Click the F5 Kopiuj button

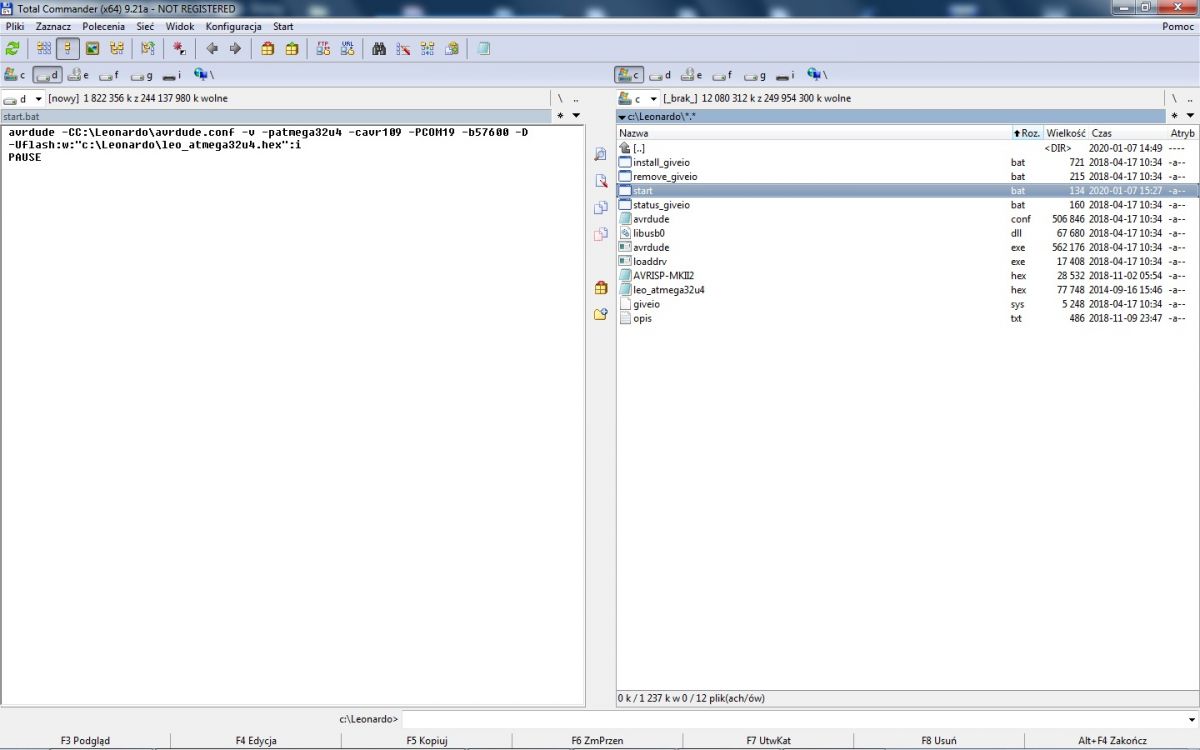(427, 741)
